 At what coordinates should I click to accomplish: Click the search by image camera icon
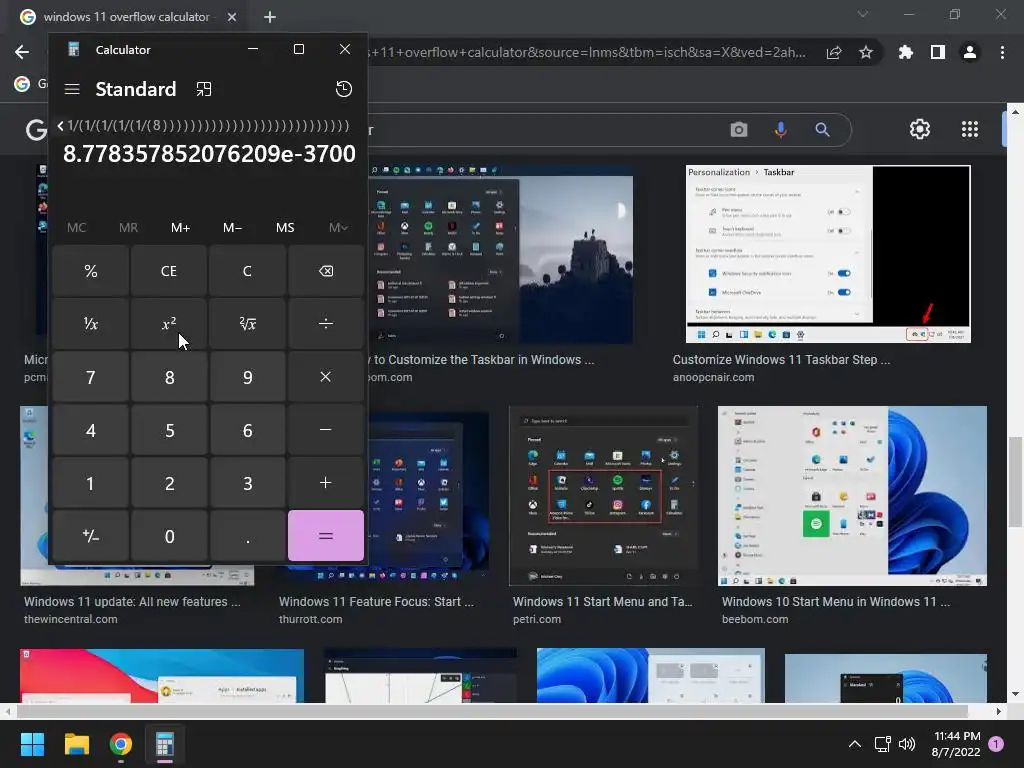(x=739, y=129)
